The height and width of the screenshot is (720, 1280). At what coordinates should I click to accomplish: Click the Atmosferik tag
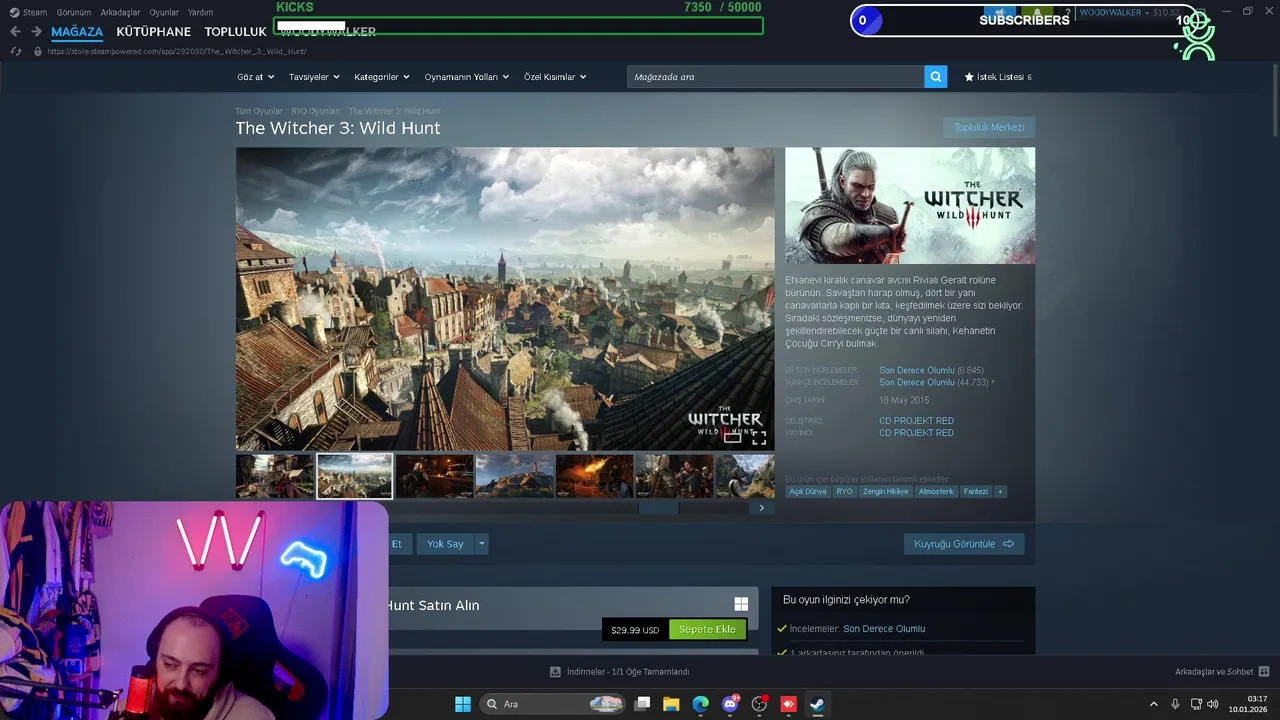pos(936,492)
